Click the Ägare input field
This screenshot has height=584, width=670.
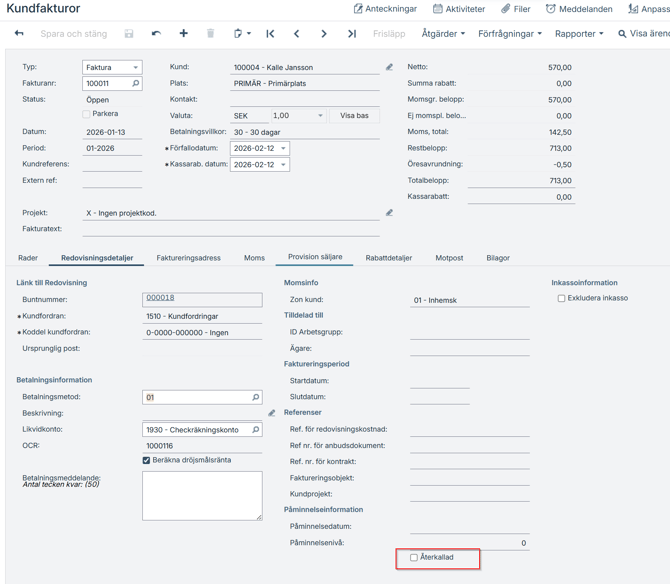tap(470, 349)
